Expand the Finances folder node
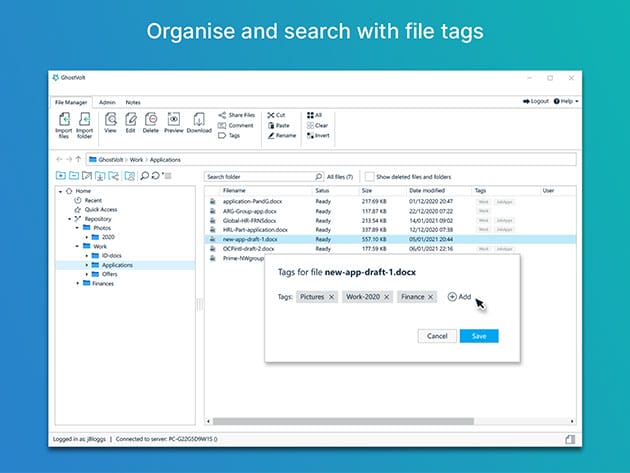 (x=79, y=283)
